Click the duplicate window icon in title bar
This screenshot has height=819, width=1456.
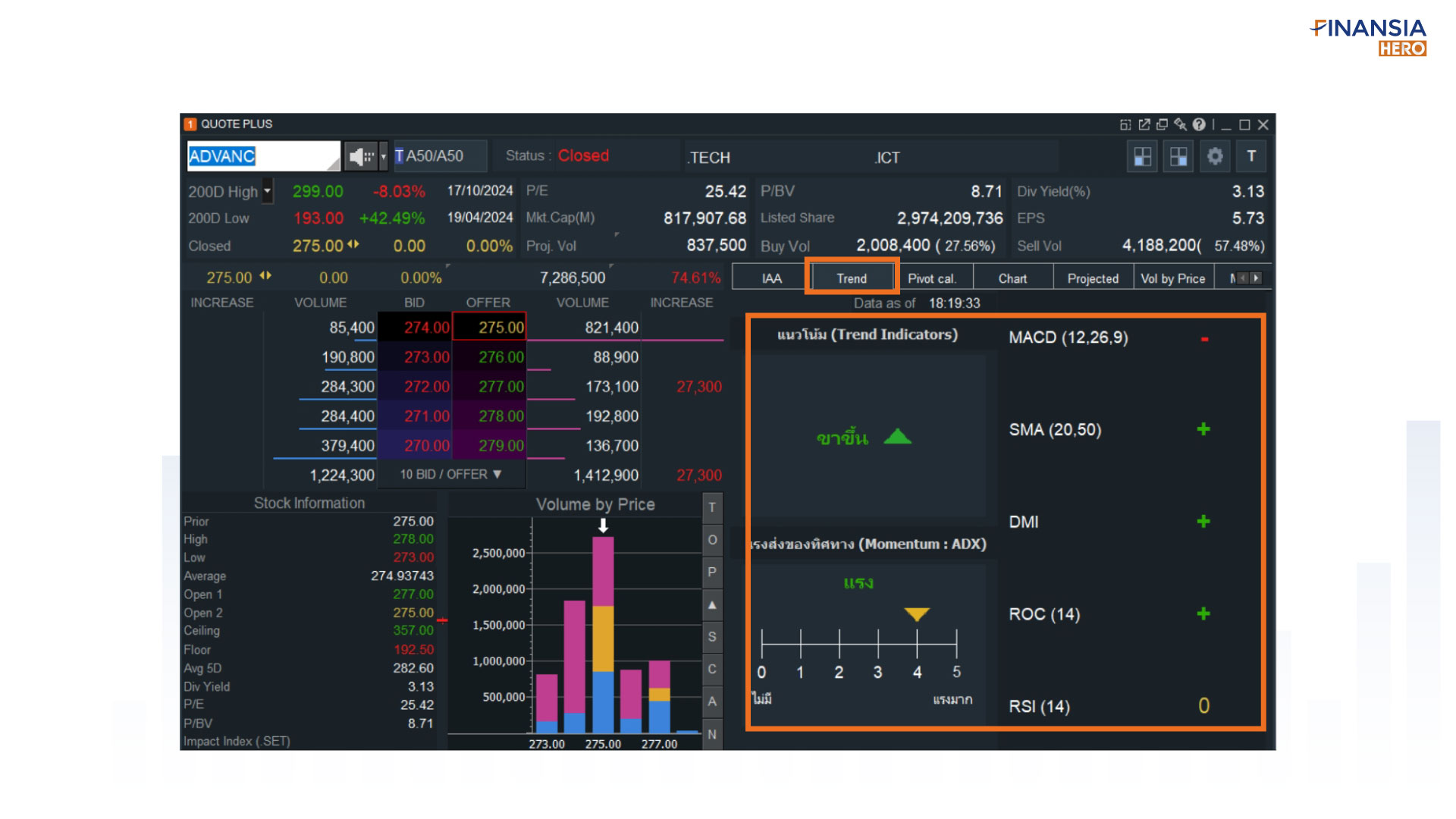1162,124
